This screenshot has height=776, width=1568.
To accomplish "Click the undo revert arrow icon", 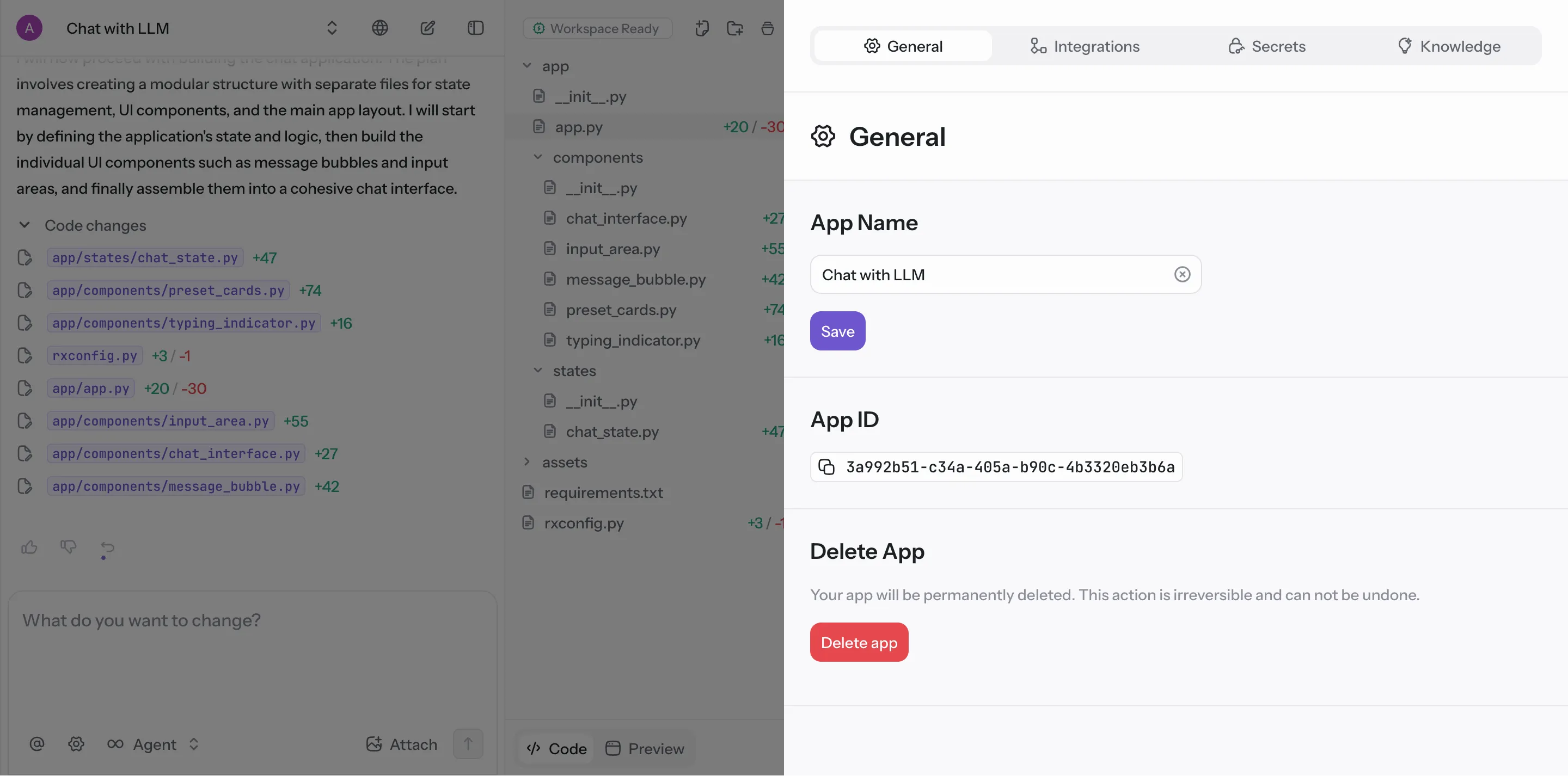I will pyautogui.click(x=107, y=547).
